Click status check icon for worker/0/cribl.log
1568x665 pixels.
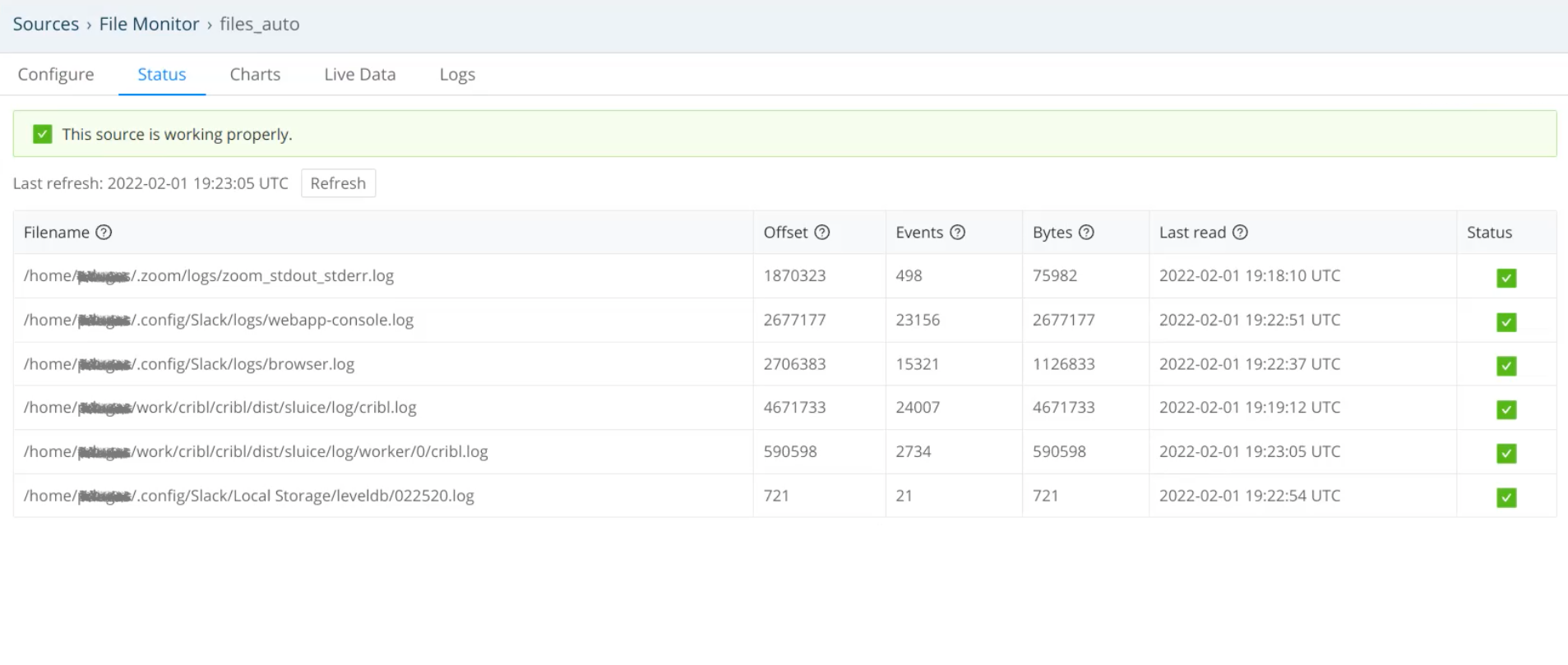pos(1506,453)
